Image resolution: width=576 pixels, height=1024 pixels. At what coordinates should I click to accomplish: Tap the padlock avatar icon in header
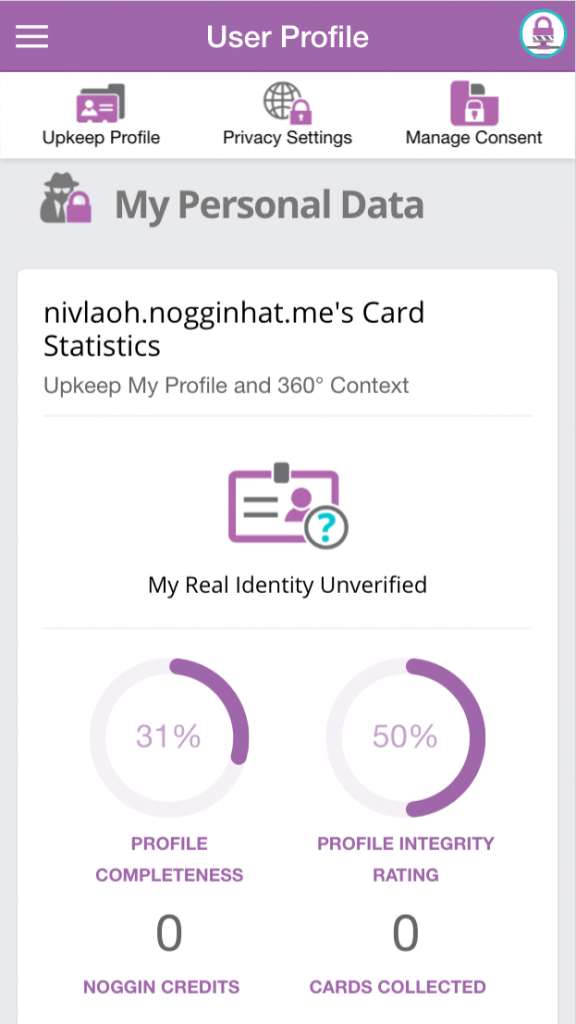(x=543, y=34)
